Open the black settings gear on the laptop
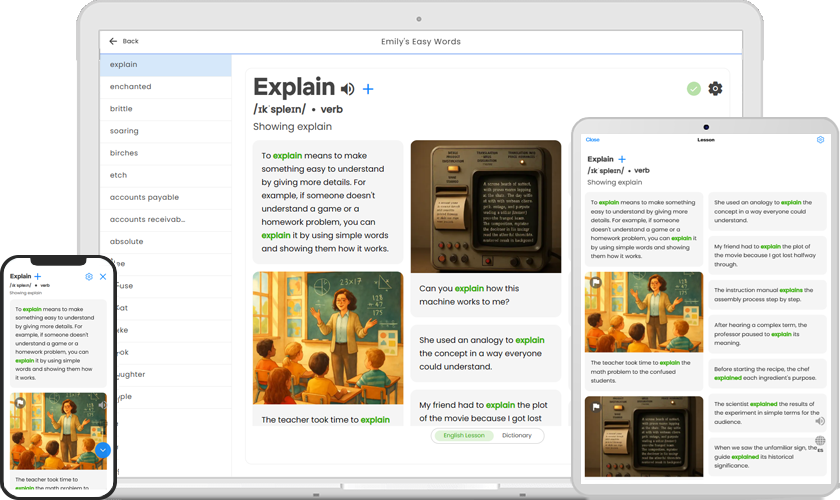 pyautogui.click(x=715, y=88)
